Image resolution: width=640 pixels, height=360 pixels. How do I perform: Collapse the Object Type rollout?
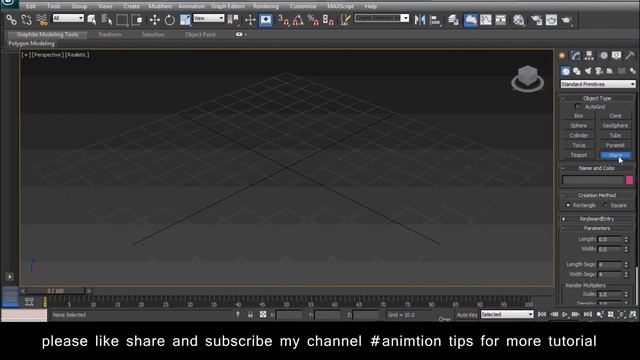click(x=597, y=98)
